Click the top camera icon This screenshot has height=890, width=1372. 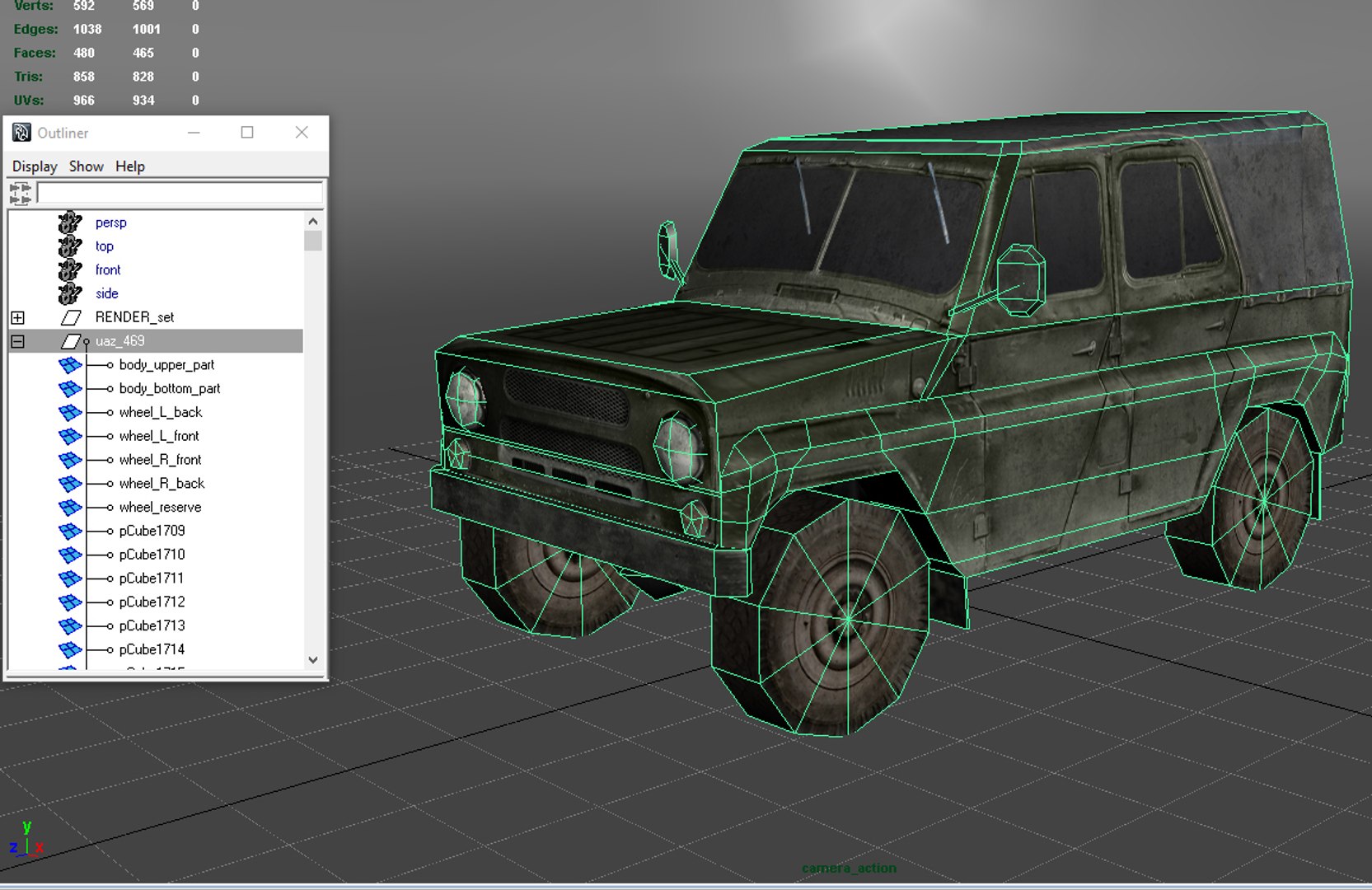point(70,246)
